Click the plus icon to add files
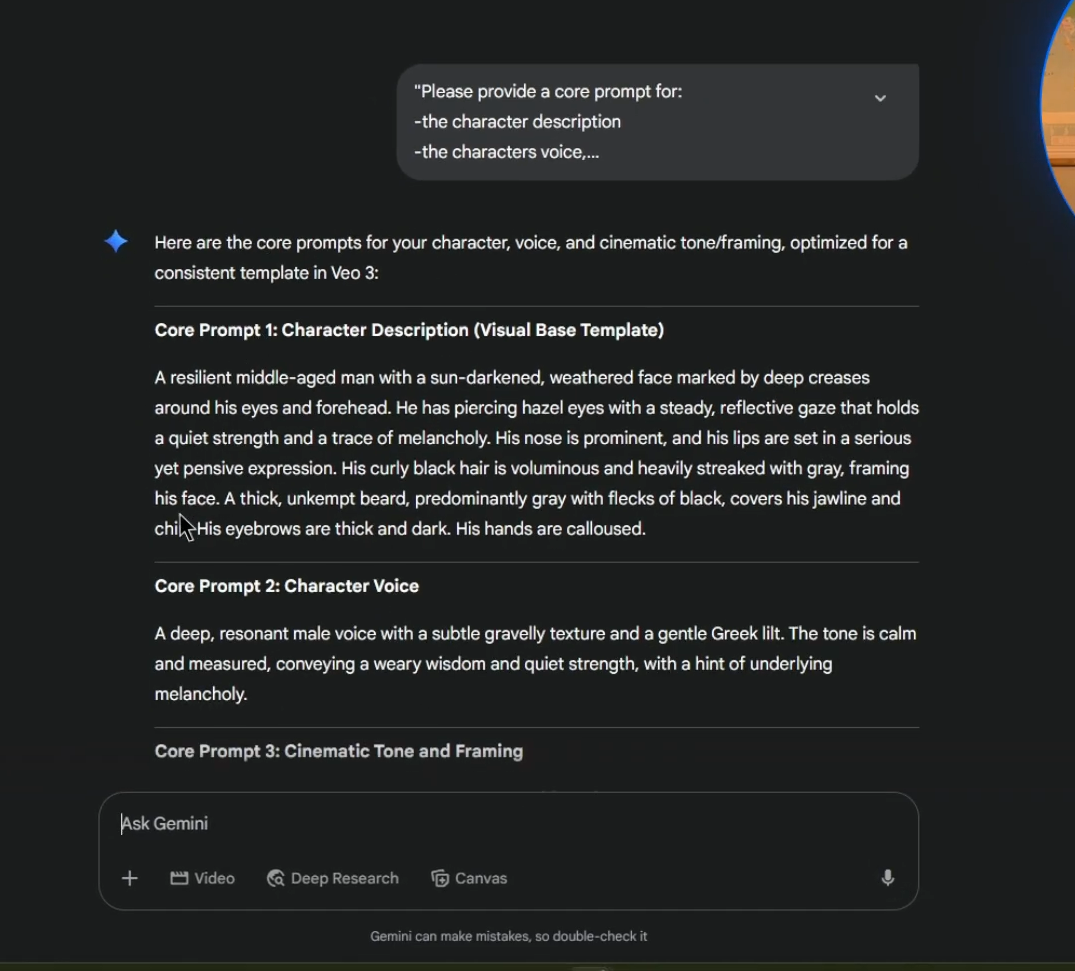This screenshot has width=1075, height=971. click(x=130, y=878)
